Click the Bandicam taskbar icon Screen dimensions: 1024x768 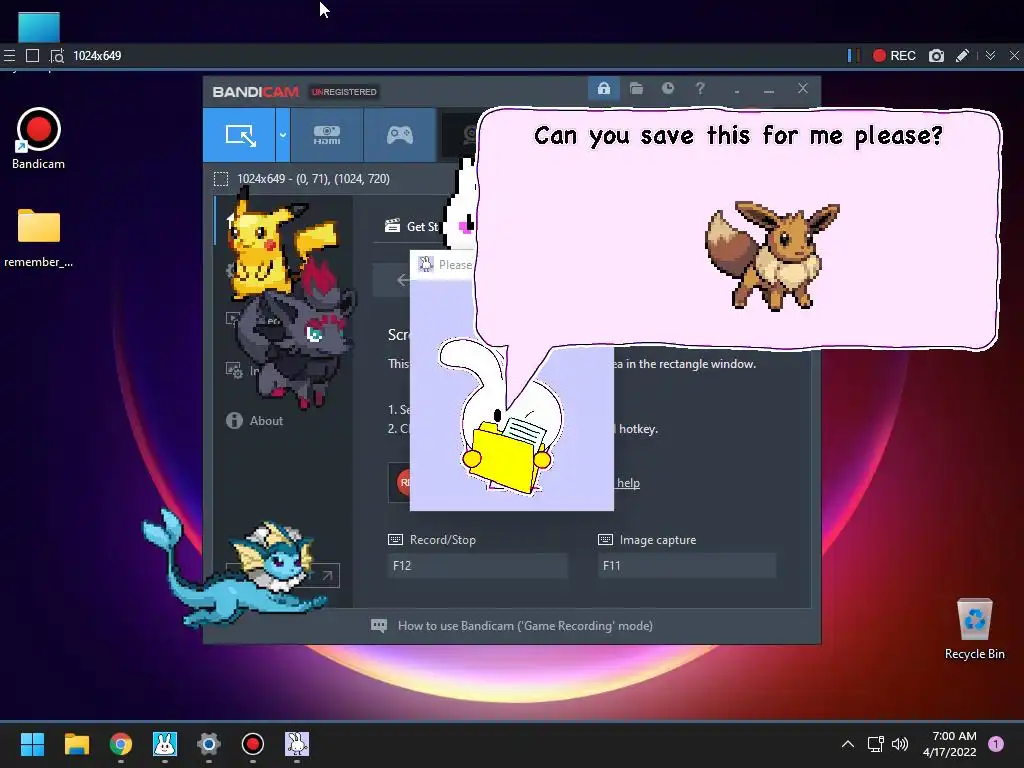(253, 744)
